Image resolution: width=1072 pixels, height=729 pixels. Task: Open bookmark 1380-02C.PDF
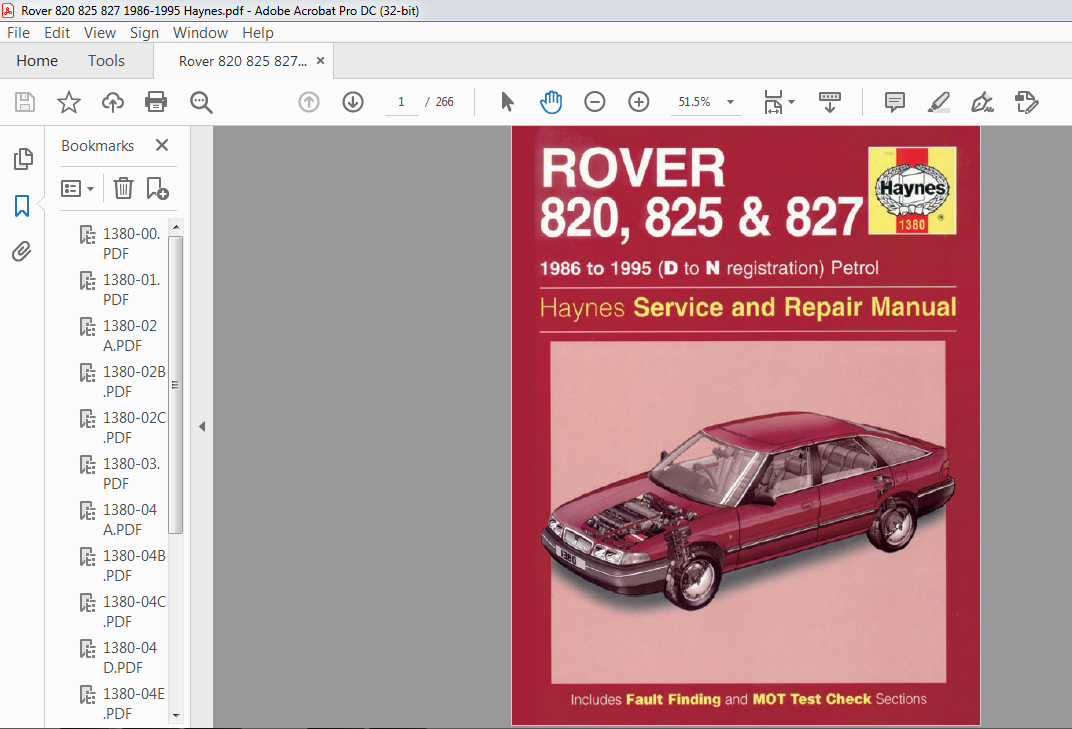pyautogui.click(x=123, y=427)
